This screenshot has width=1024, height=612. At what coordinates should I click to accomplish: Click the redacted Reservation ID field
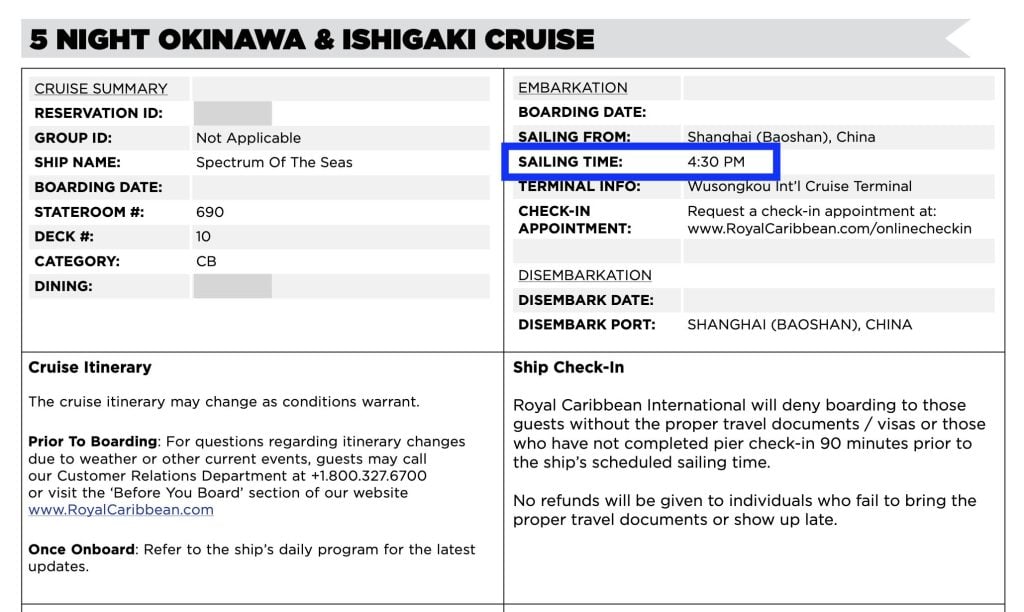[233, 113]
